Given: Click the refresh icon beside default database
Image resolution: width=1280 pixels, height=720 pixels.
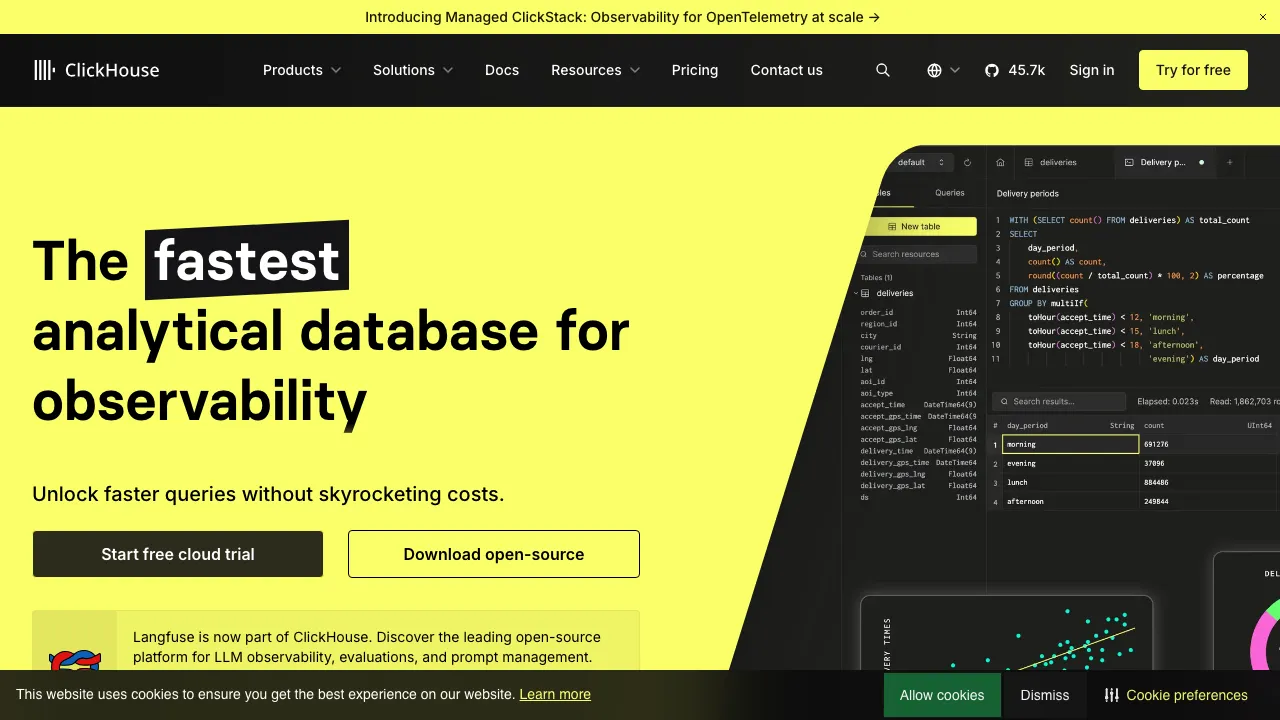Looking at the screenshot, I should point(967,162).
